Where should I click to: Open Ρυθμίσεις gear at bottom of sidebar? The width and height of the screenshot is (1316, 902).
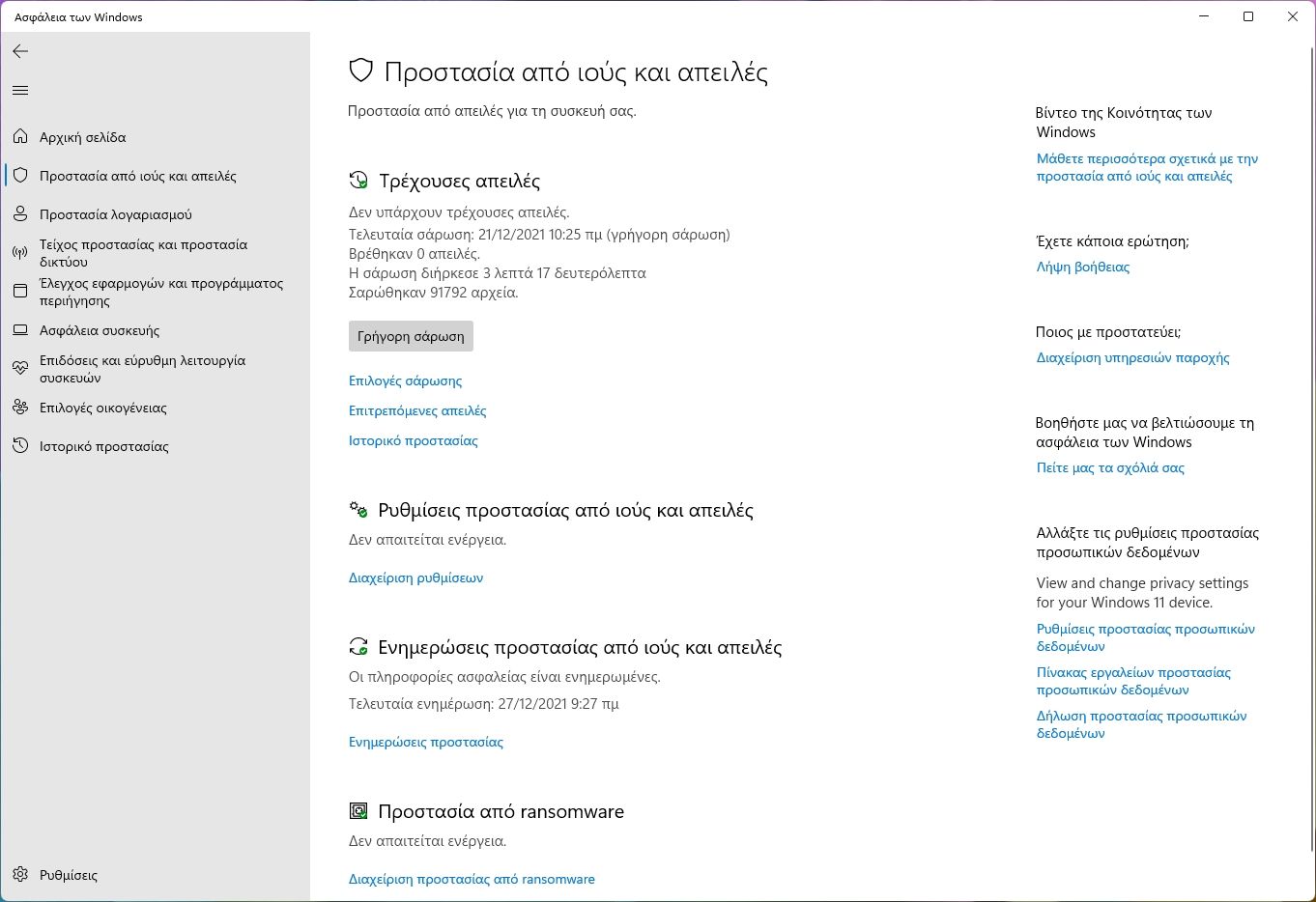coord(20,875)
